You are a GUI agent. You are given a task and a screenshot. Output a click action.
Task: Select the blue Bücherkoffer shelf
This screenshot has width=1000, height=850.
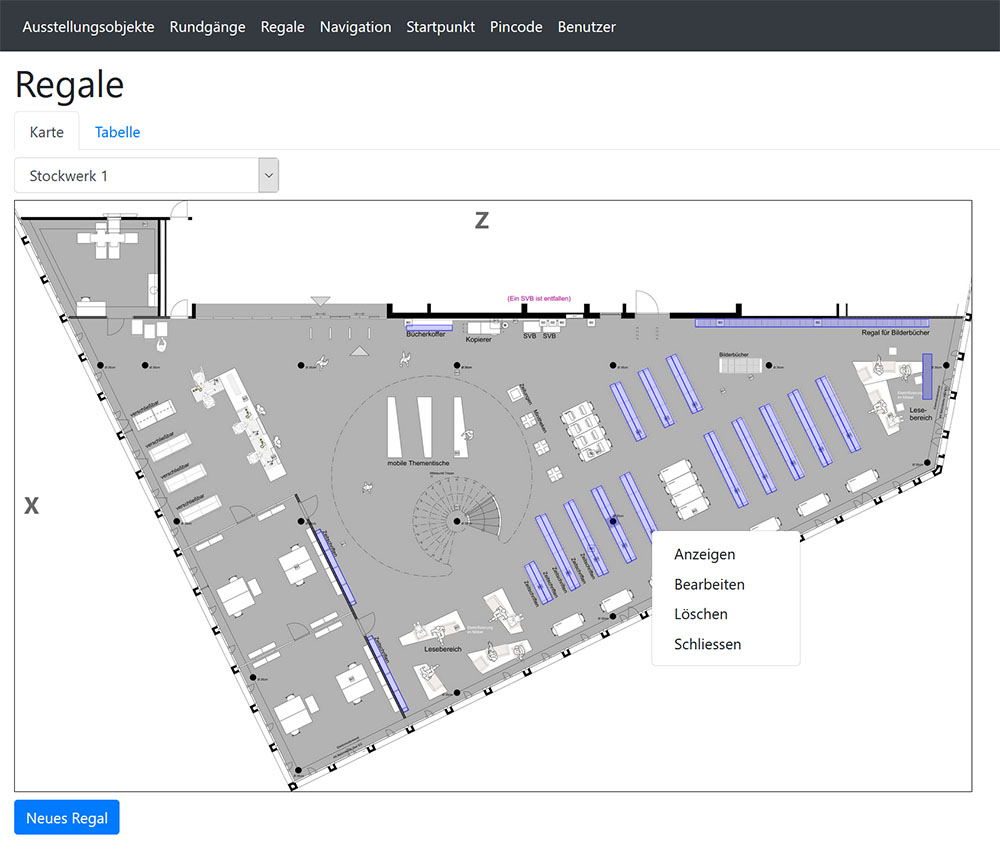tap(430, 328)
